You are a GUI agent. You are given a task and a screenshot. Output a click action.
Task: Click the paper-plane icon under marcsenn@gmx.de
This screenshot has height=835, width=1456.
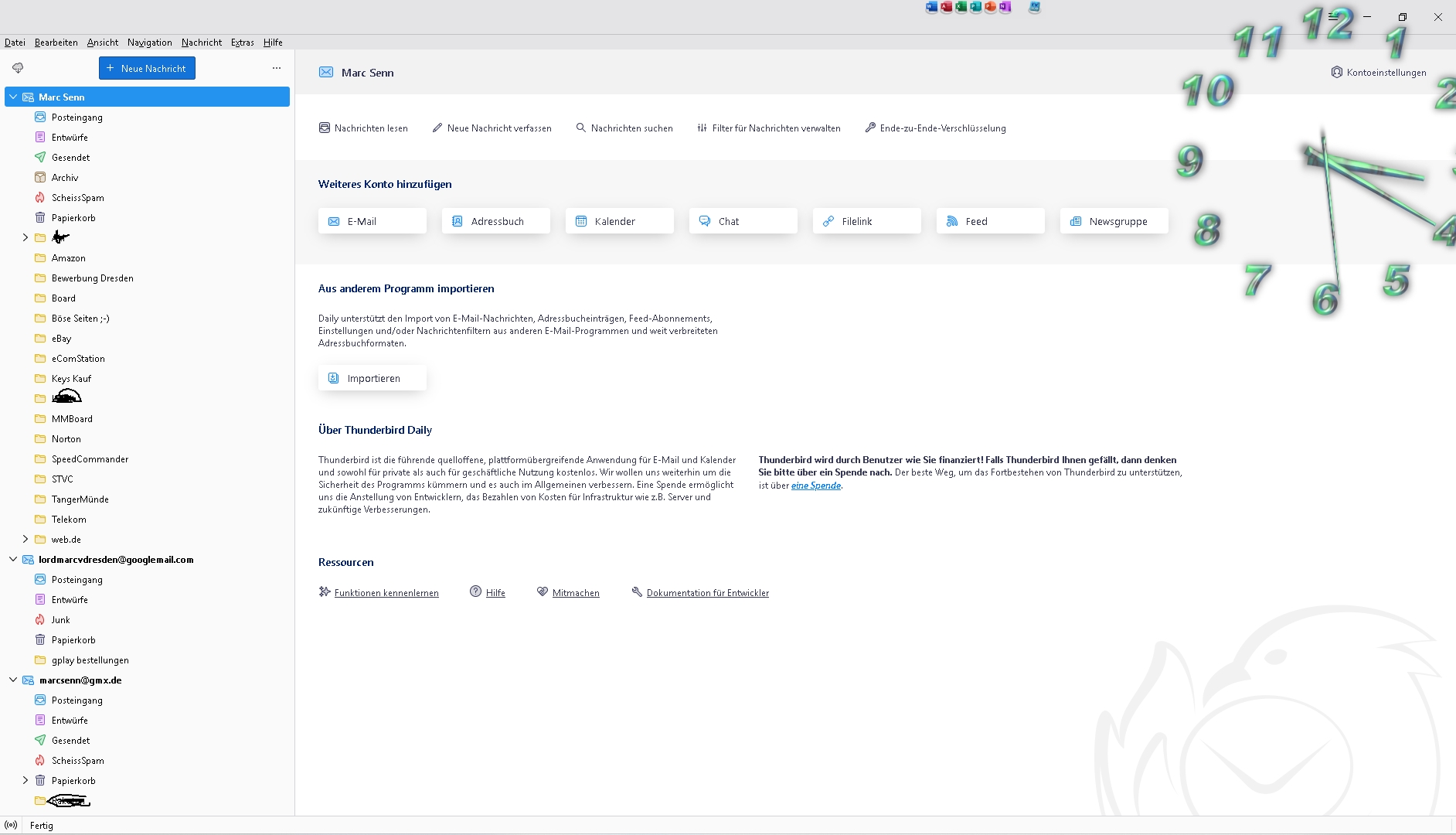40,740
